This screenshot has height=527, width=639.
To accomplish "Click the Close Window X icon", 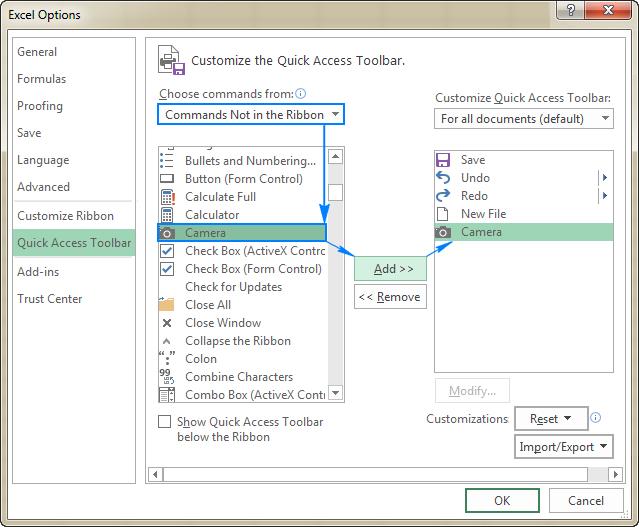I will (x=167, y=323).
